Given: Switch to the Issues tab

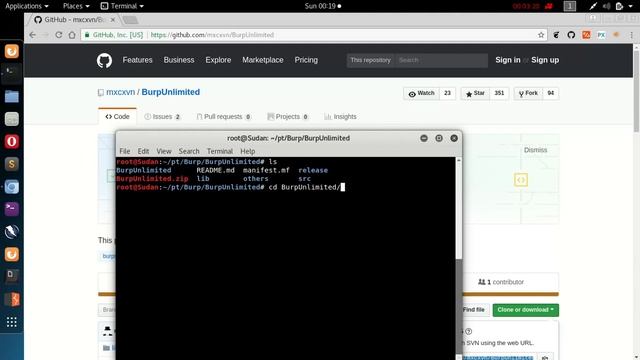Looking at the screenshot, I should click(x=162, y=117).
